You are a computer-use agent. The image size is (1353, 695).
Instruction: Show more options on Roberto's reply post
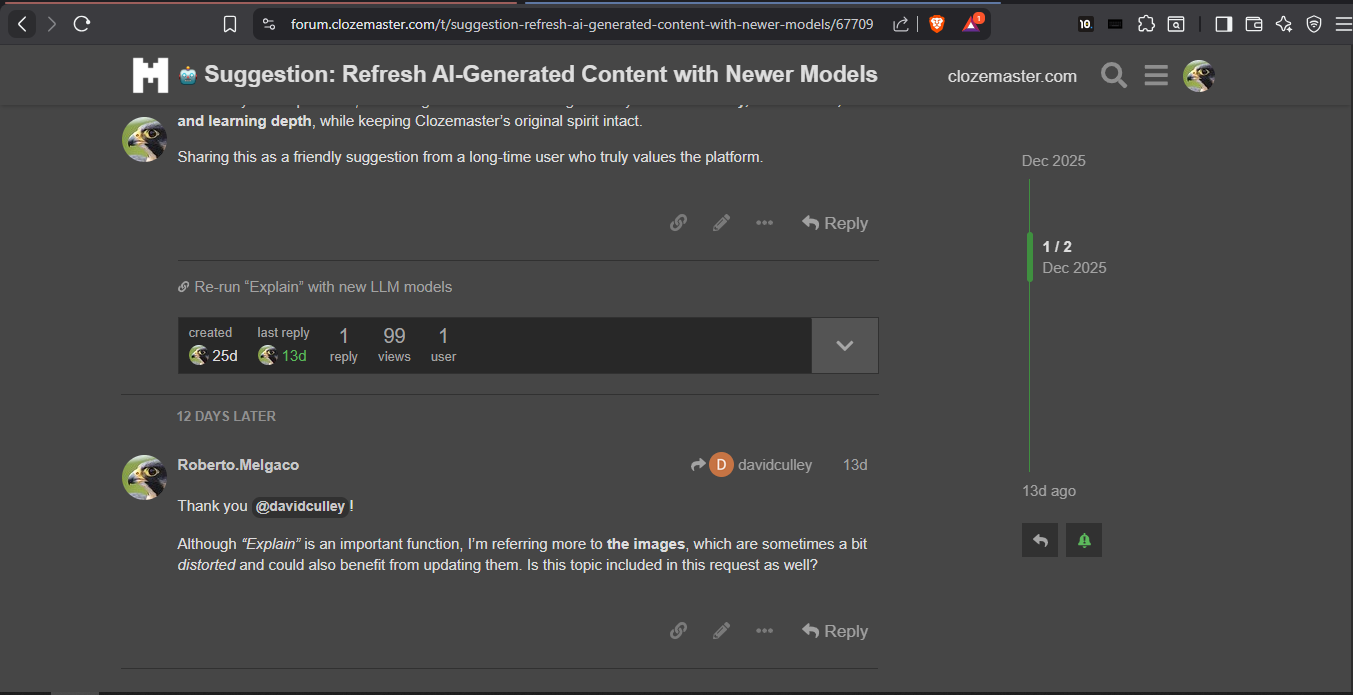tap(764, 631)
